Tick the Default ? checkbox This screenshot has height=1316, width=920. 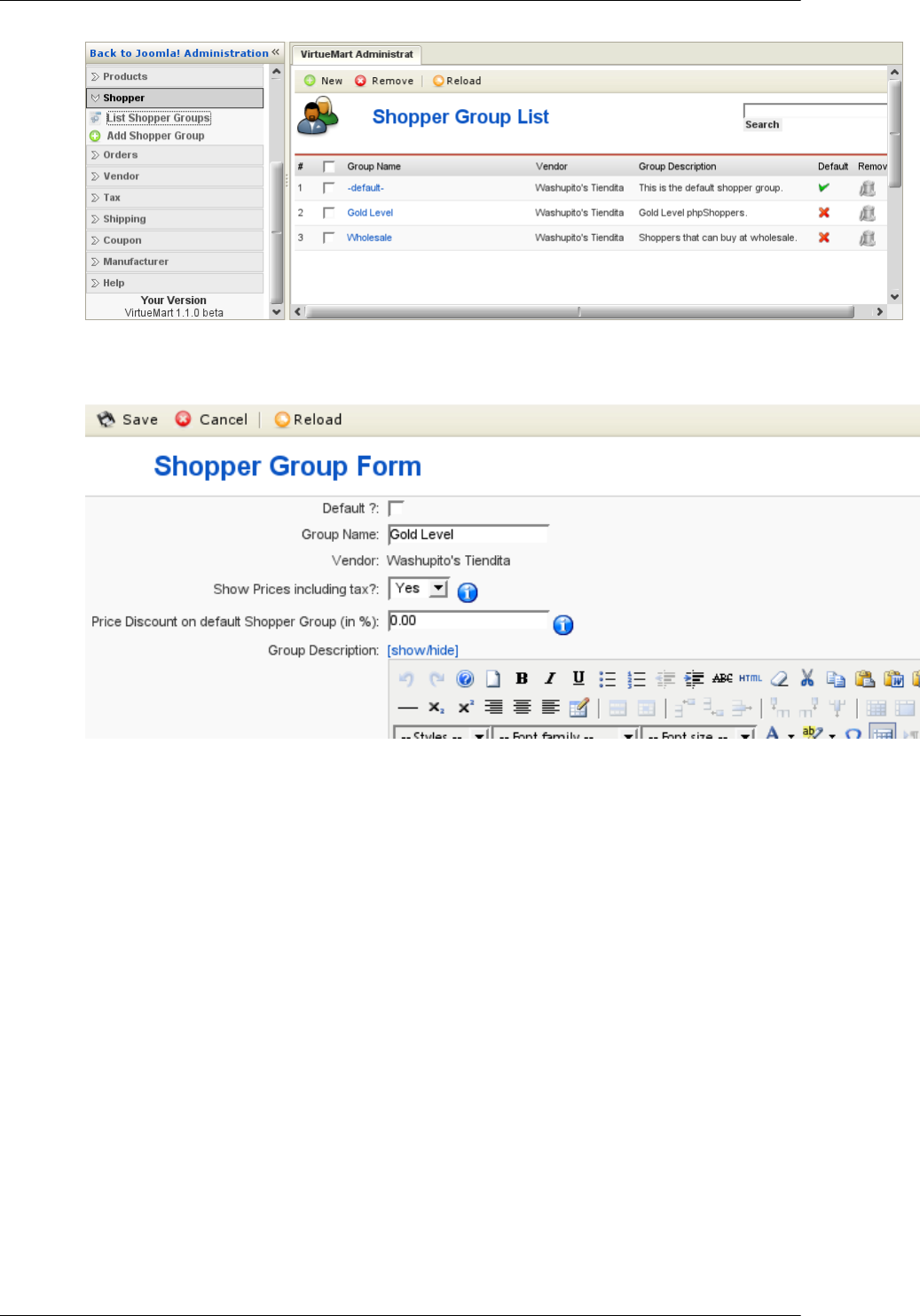coord(396,508)
